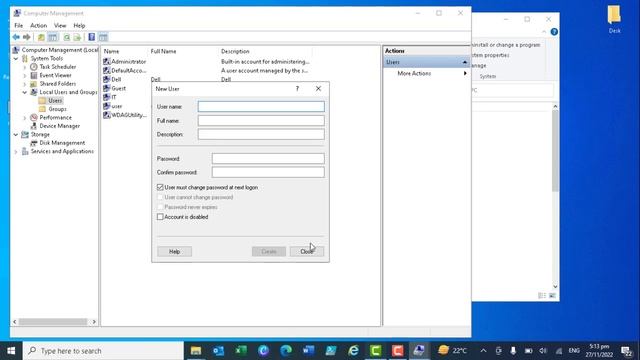
Task: Click the Help button in New User dialog
Action: click(174, 251)
